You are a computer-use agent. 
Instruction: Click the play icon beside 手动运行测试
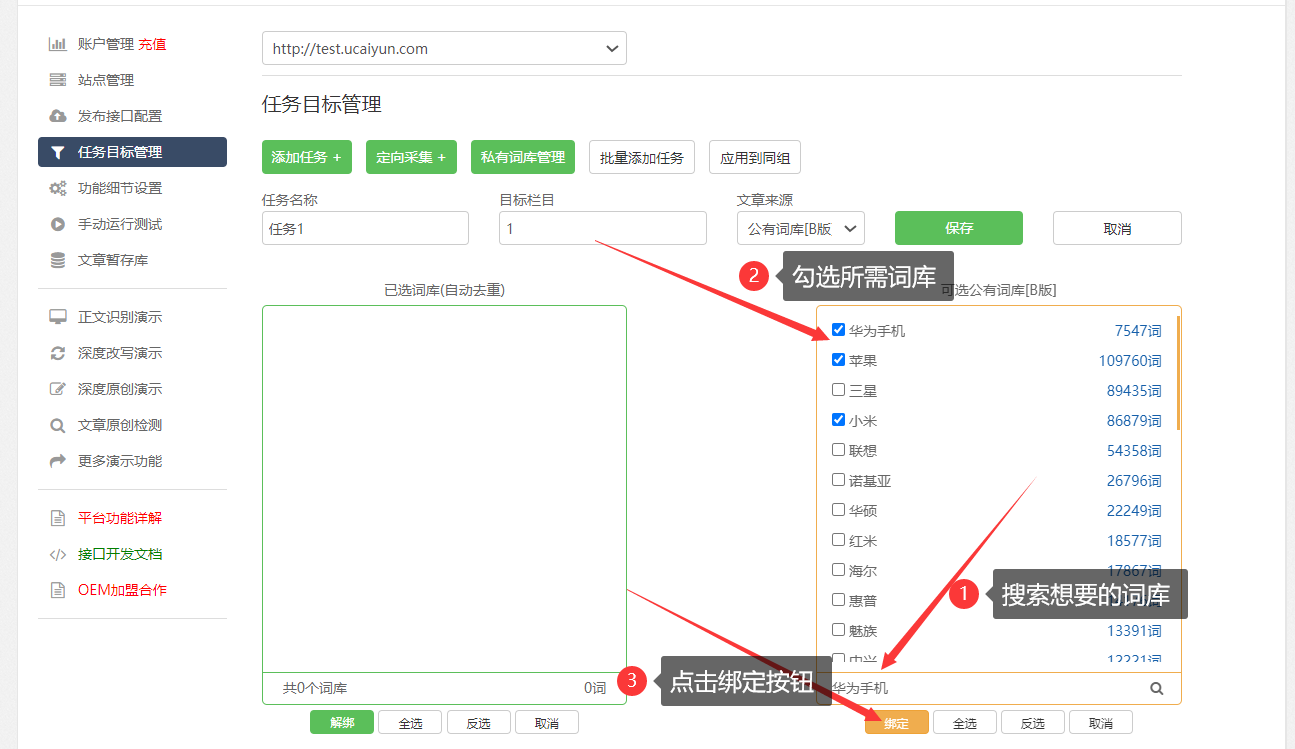(x=58, y=224)
